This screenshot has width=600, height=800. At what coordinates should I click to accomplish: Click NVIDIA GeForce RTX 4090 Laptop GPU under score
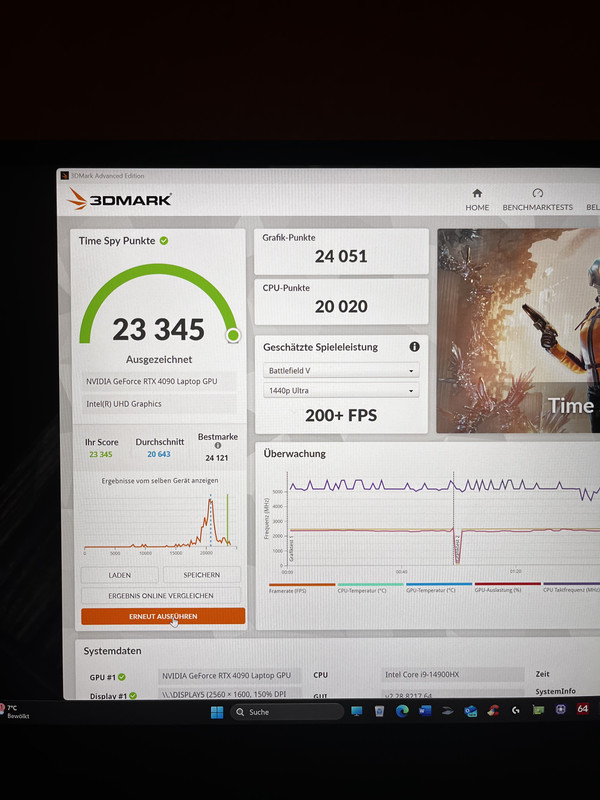[x=159, y=381]
